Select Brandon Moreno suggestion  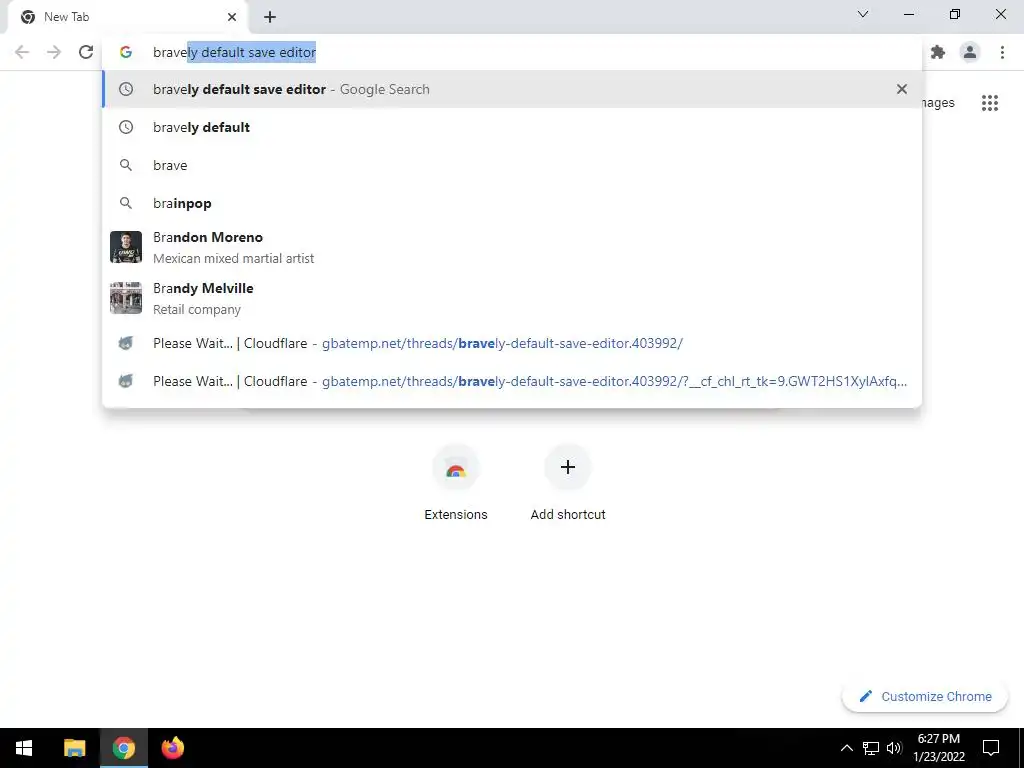(x=512, y=247)
